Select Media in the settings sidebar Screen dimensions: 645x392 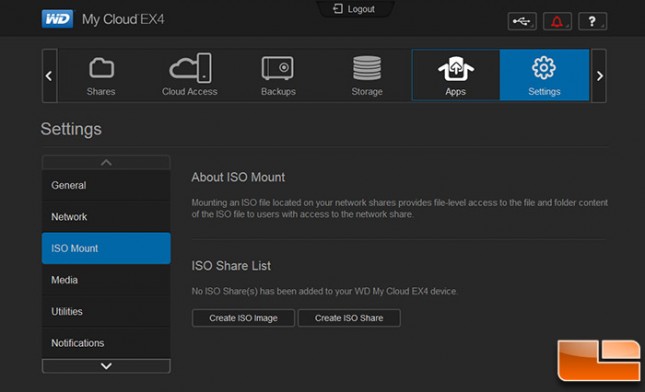point(106,280)
